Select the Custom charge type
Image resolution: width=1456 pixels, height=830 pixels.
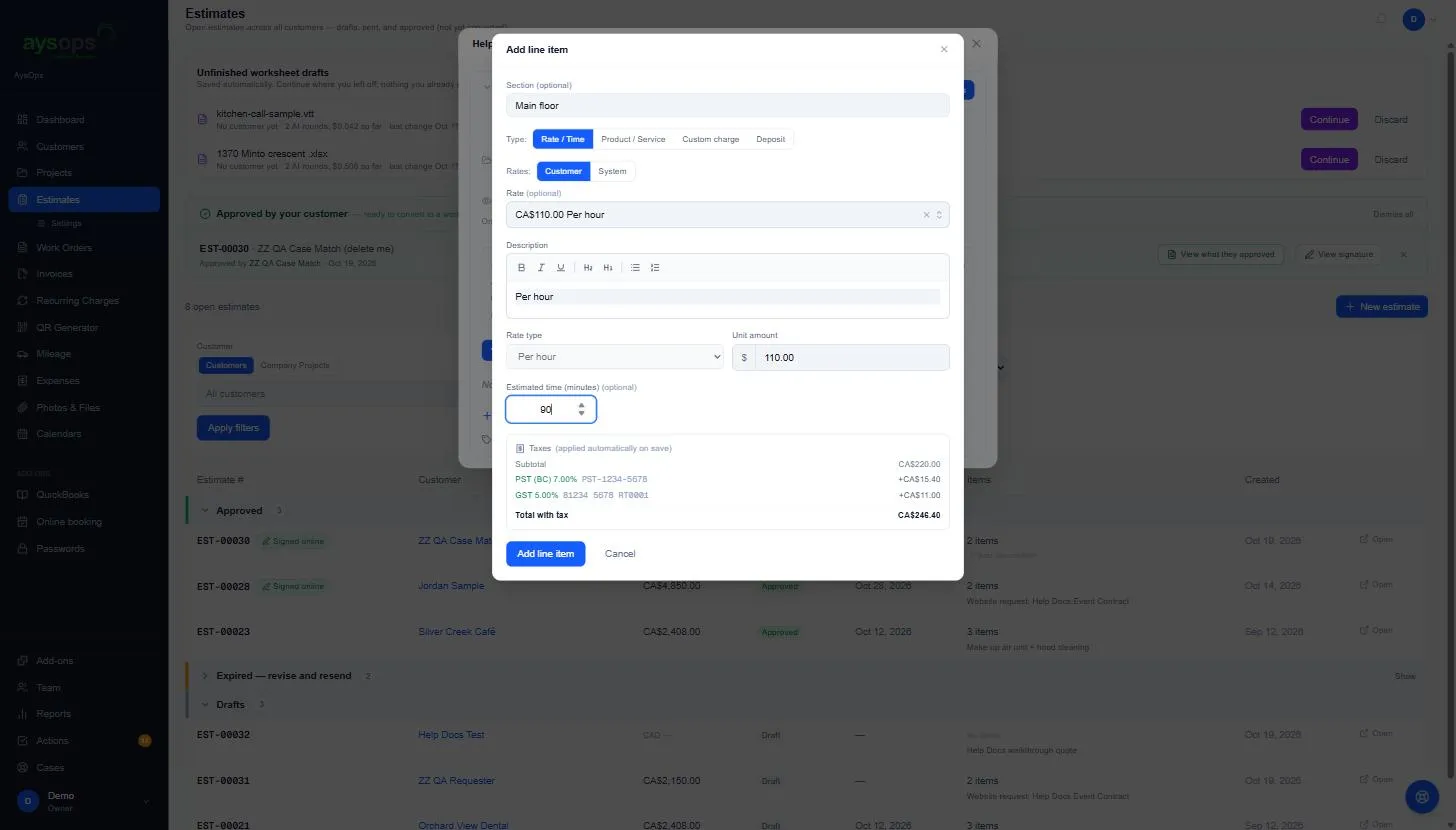711,139
